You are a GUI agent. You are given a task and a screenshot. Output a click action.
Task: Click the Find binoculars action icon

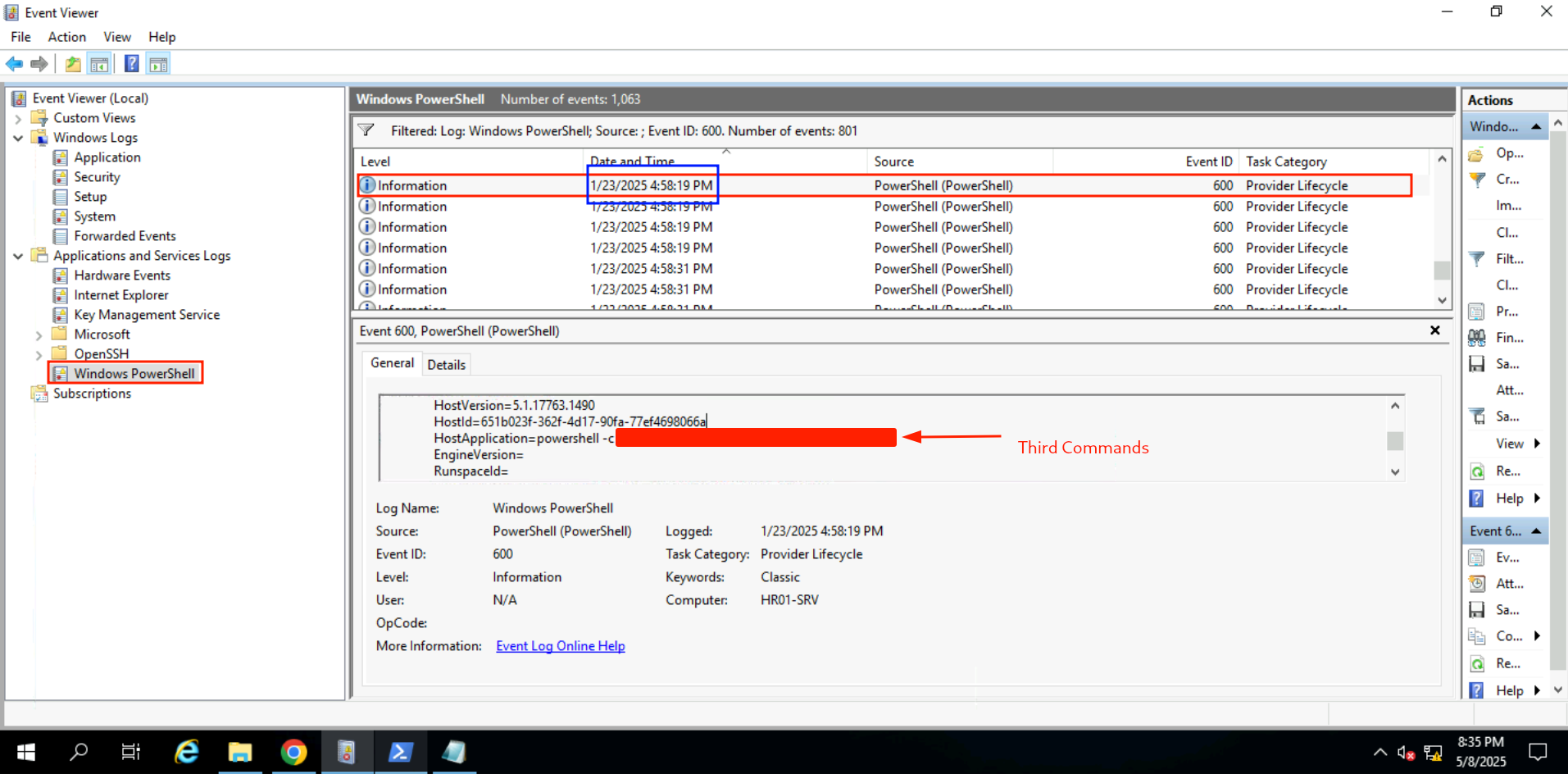1476,338
